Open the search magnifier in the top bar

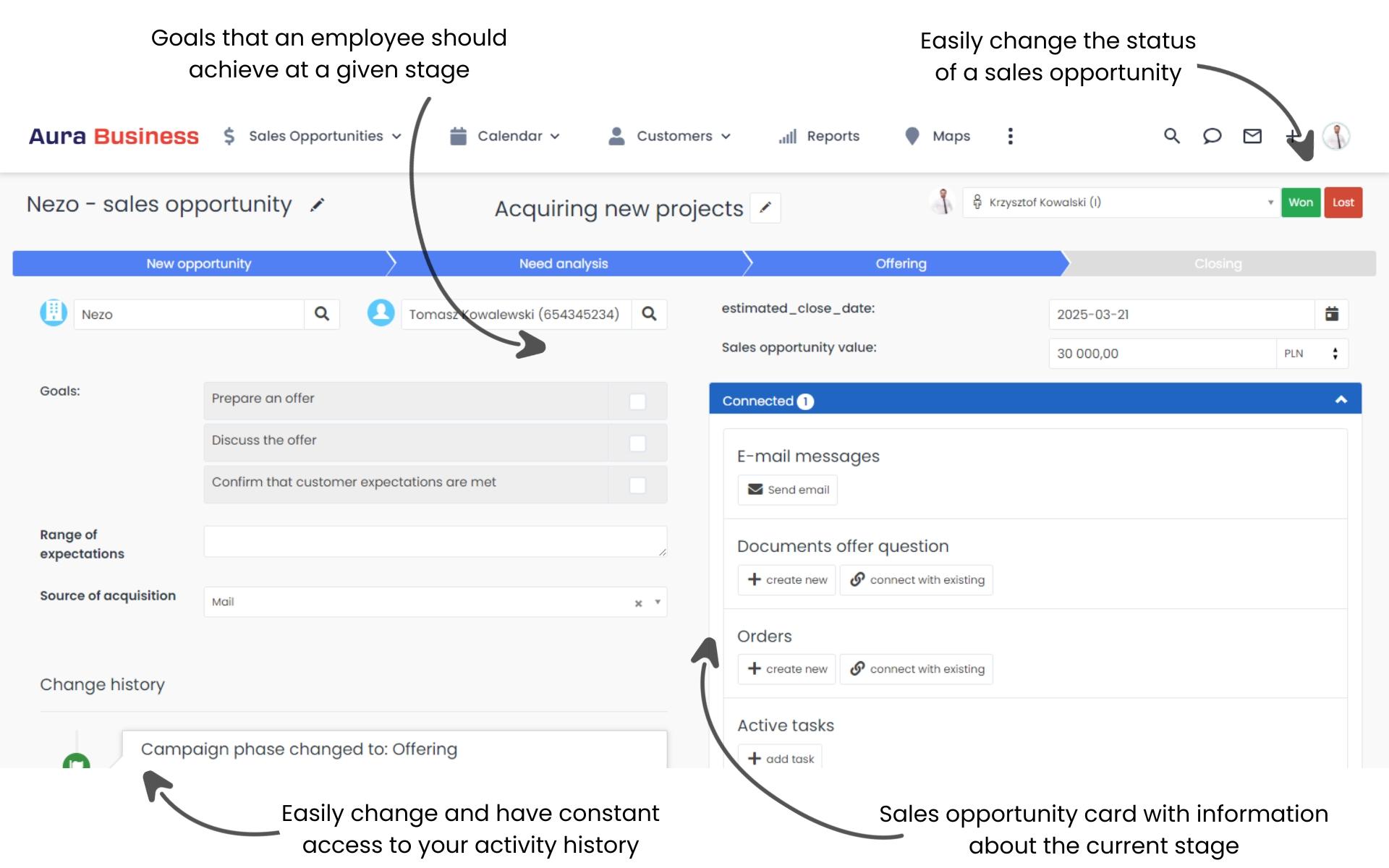(x=1171, y=136)
